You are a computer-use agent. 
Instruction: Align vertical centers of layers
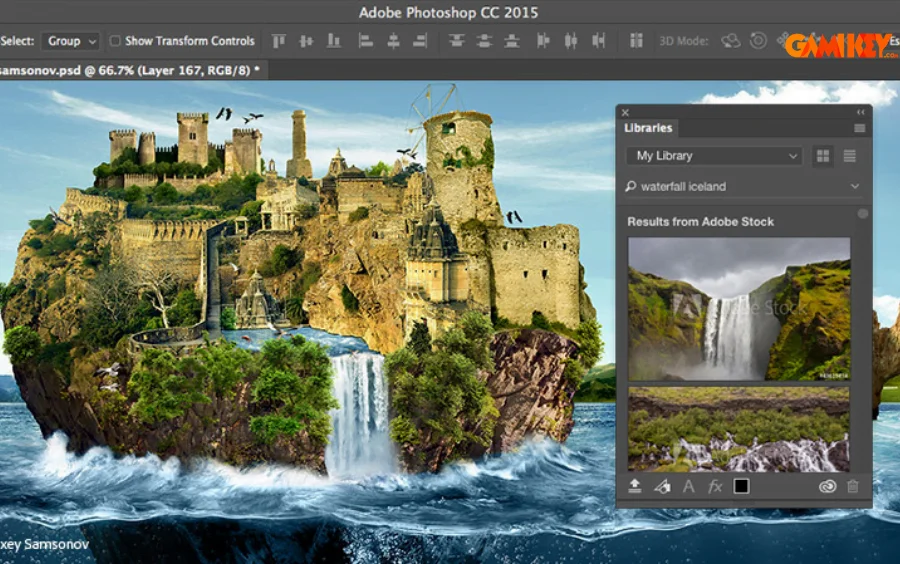(306, 41)
